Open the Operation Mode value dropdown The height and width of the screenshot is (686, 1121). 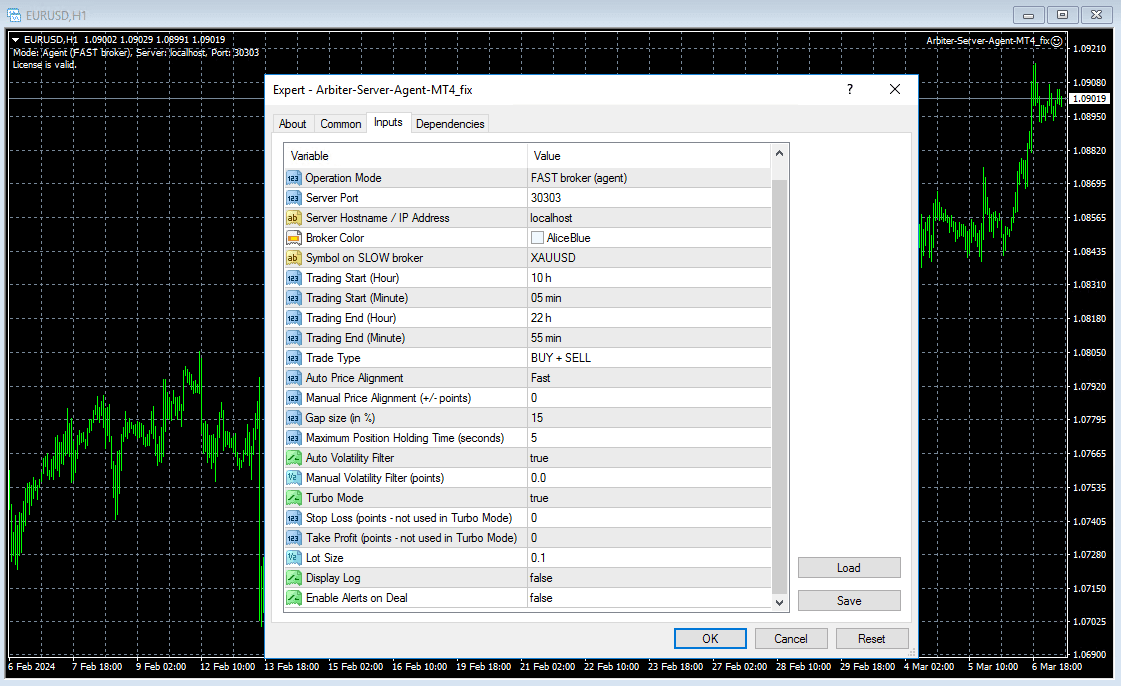coord(648,178)
